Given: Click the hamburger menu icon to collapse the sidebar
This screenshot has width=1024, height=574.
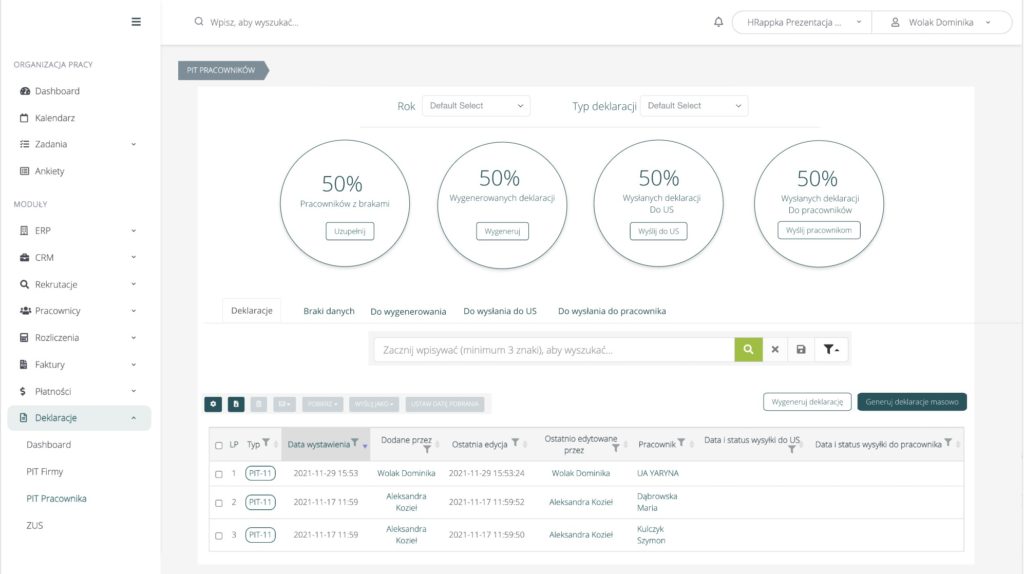Looking at the screenshot, I should tap(136, 22).
